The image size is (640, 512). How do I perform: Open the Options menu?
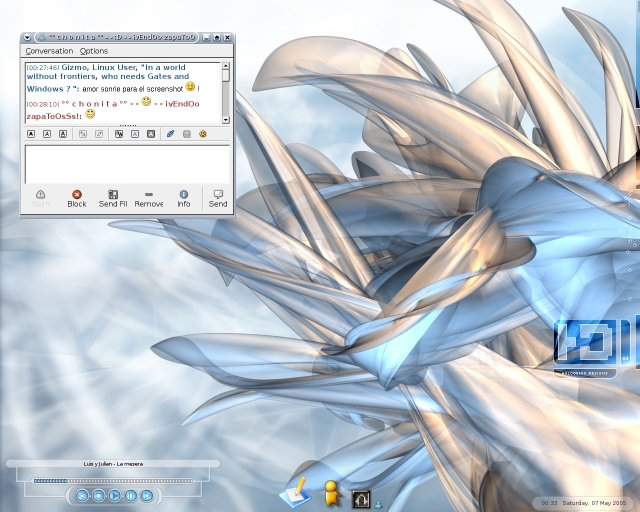pyautogui.click(x=94, y=51)
